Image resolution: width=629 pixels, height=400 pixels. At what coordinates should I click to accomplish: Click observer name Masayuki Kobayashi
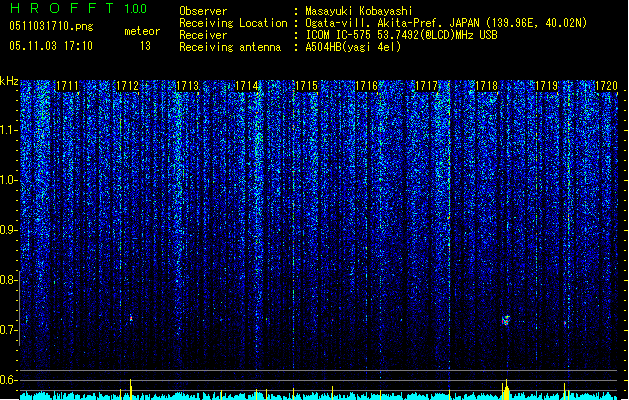pos(359,11)
